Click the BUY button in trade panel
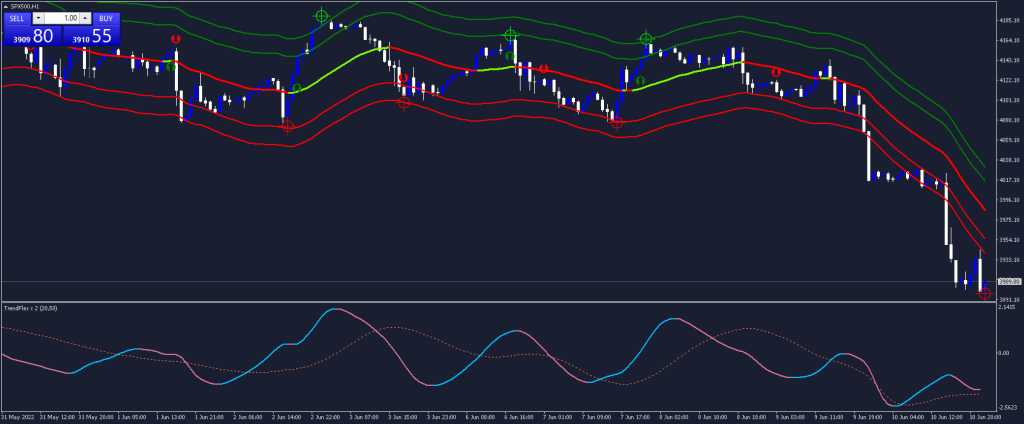Screen dimensions: 1024x424 tap(107, 18)
